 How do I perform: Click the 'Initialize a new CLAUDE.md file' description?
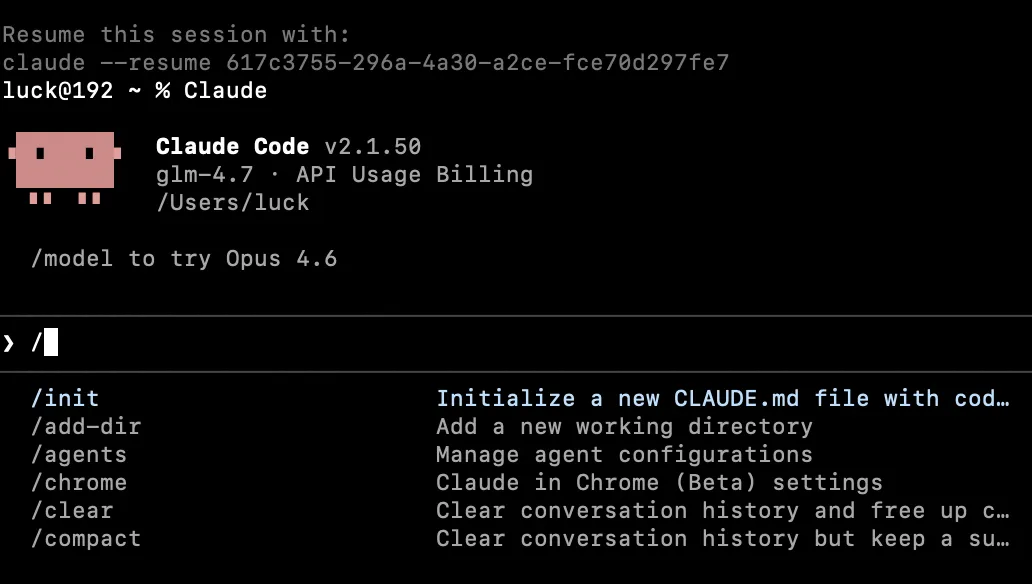point(723,398)
